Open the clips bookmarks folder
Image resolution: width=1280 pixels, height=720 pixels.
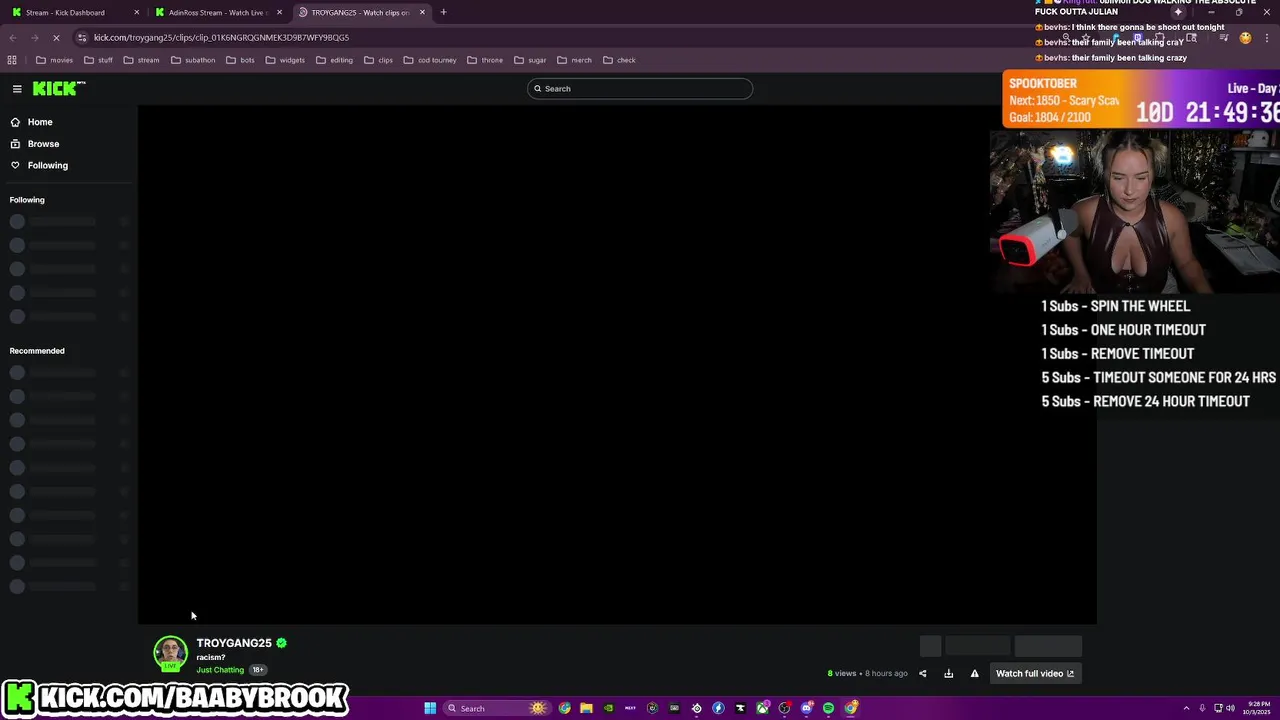(378, 60)
